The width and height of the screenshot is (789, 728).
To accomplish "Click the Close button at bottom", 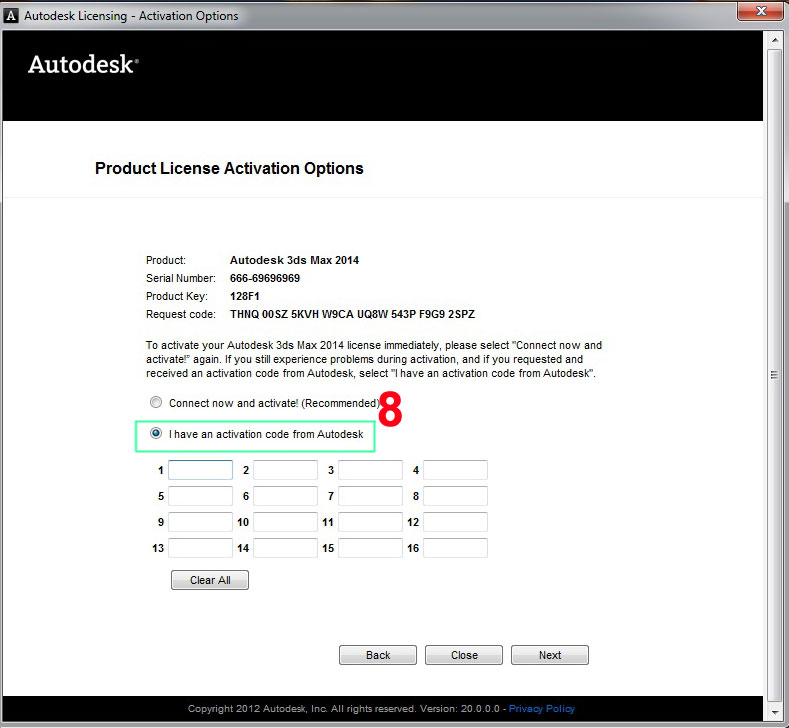I will [x=464, y=655].
